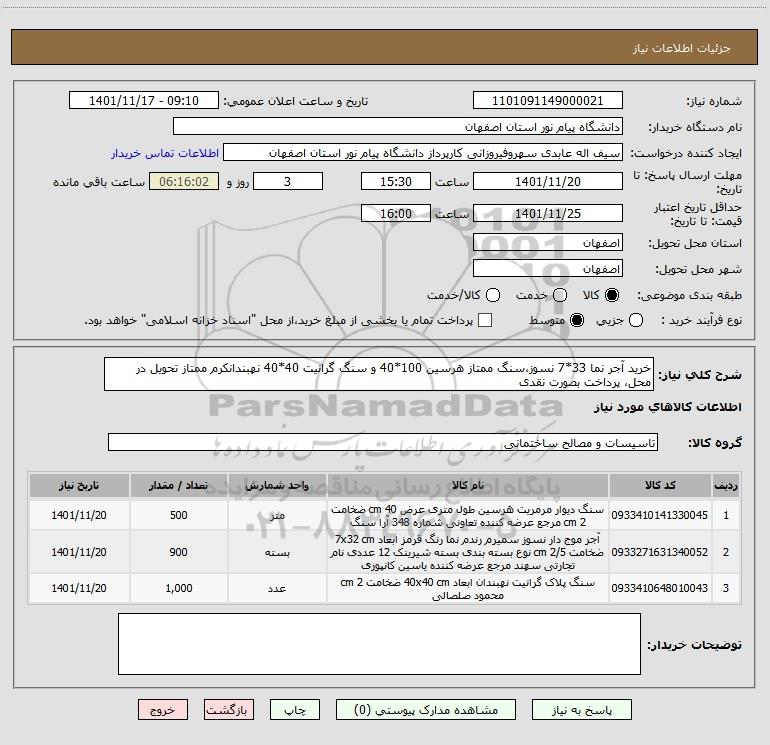
Task: Click the اطلاعات کالاهای مورد نیاز heading
Action: pos(667,407)
